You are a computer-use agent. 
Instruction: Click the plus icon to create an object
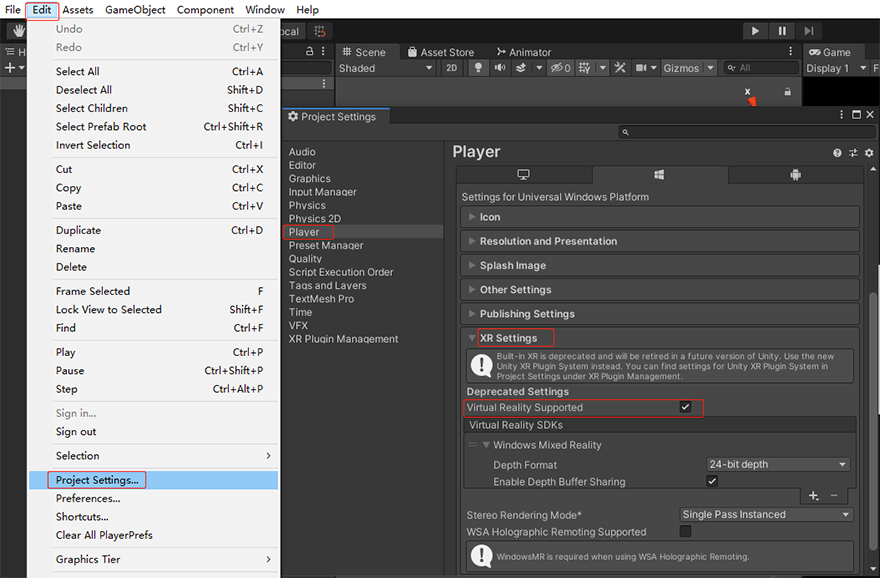pos(10,68)
